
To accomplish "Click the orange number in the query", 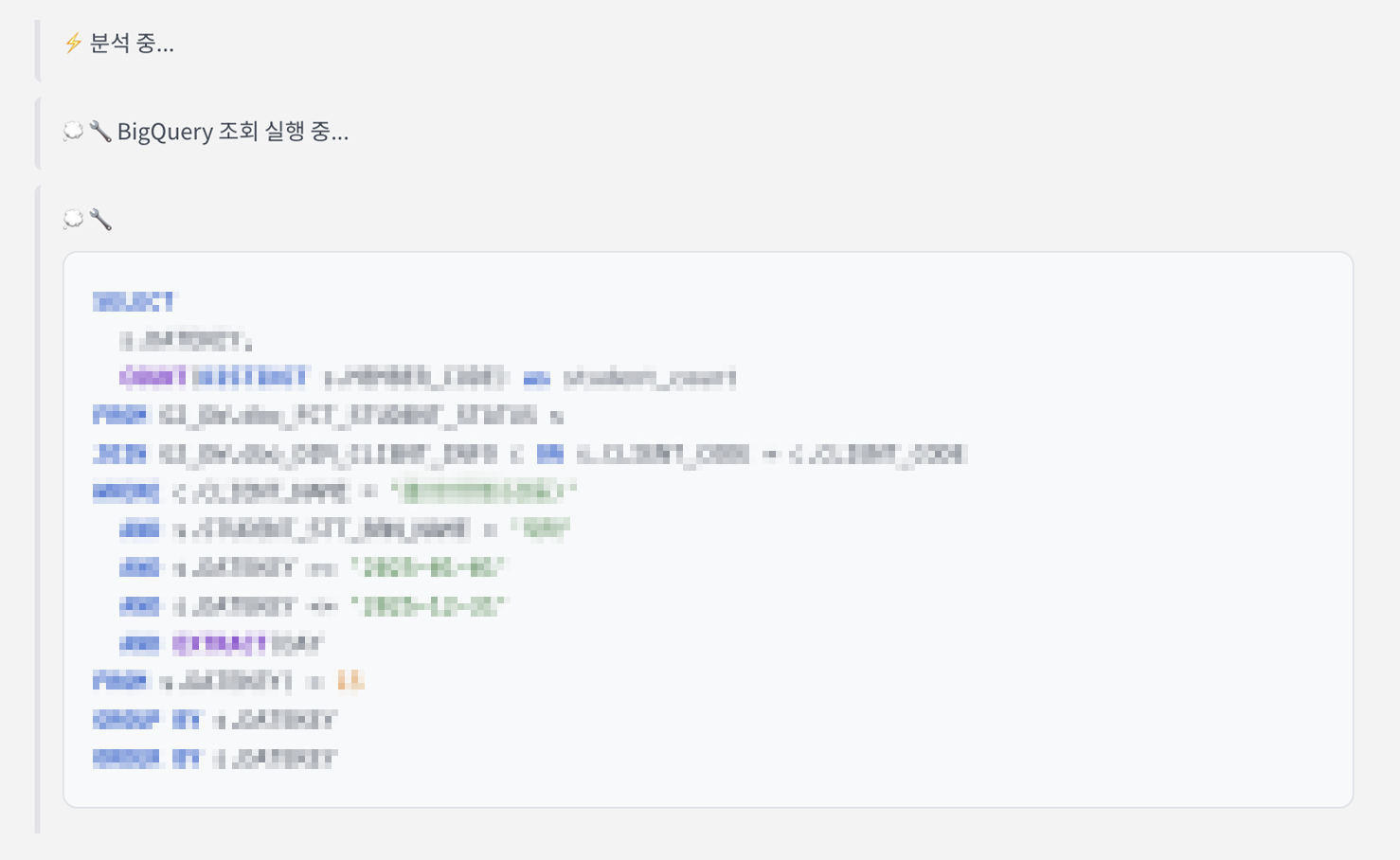I will pyautogui.click(x=350, y=681).
